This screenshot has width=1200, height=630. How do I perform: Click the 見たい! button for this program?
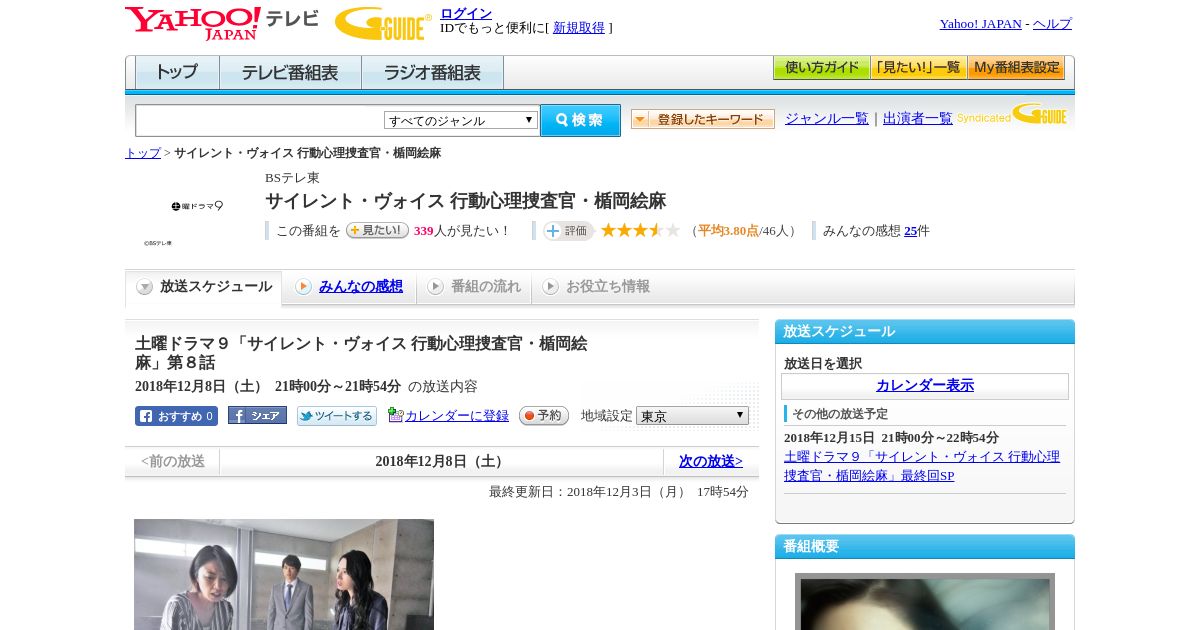click(x=377, y=230)
